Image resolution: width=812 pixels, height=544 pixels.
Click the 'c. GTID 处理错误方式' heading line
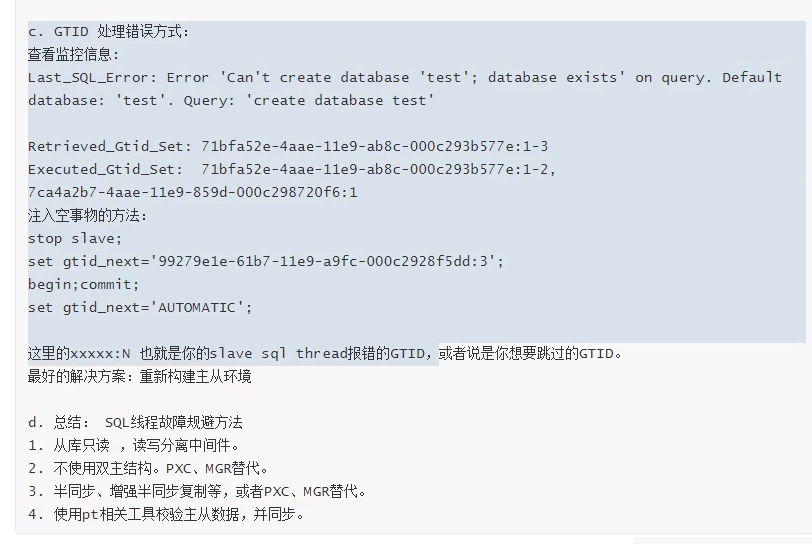point(108,32)
